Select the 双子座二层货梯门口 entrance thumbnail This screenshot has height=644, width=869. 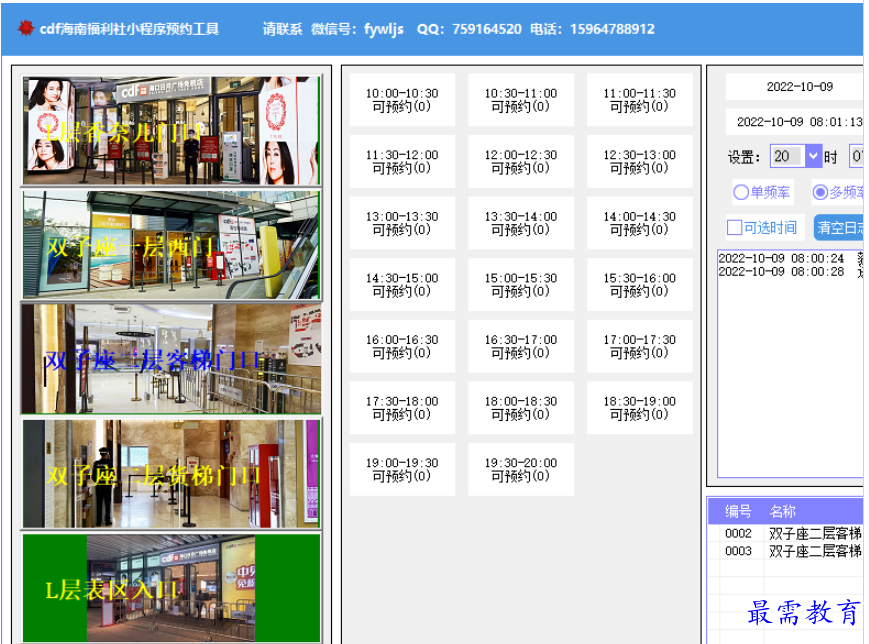click(x=172, y=474)
